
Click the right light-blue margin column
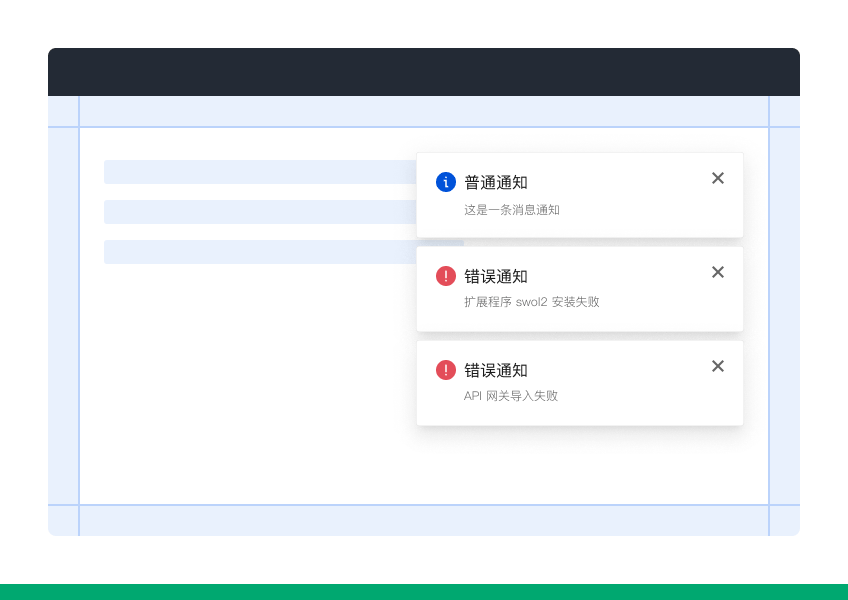(784, 316)
